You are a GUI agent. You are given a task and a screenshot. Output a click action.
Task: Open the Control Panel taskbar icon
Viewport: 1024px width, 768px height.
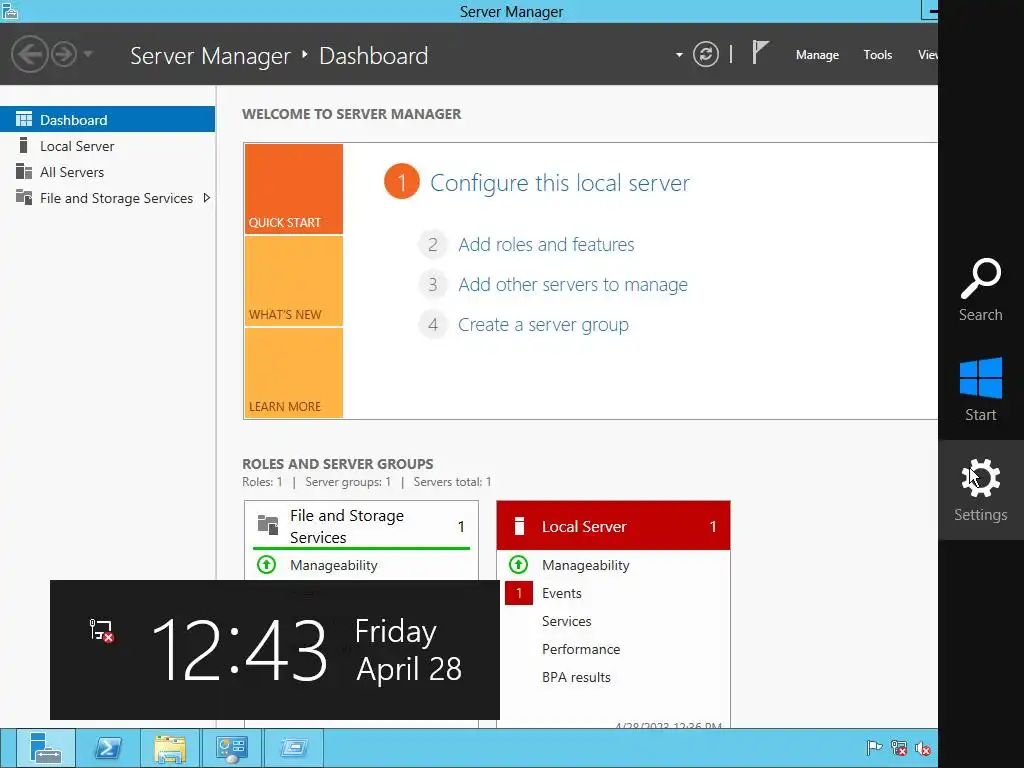[232, 748]
